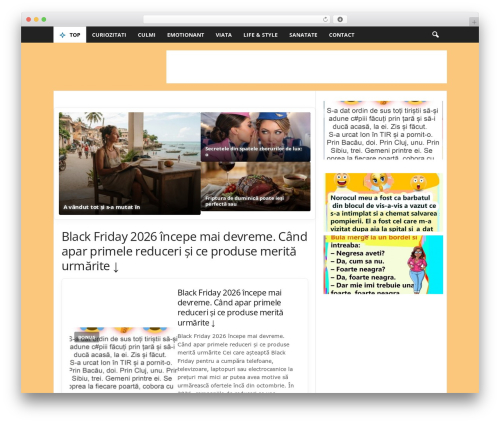Click the reload icon in the address bar
The image size is (500, 423).
(x=325, y=19)
